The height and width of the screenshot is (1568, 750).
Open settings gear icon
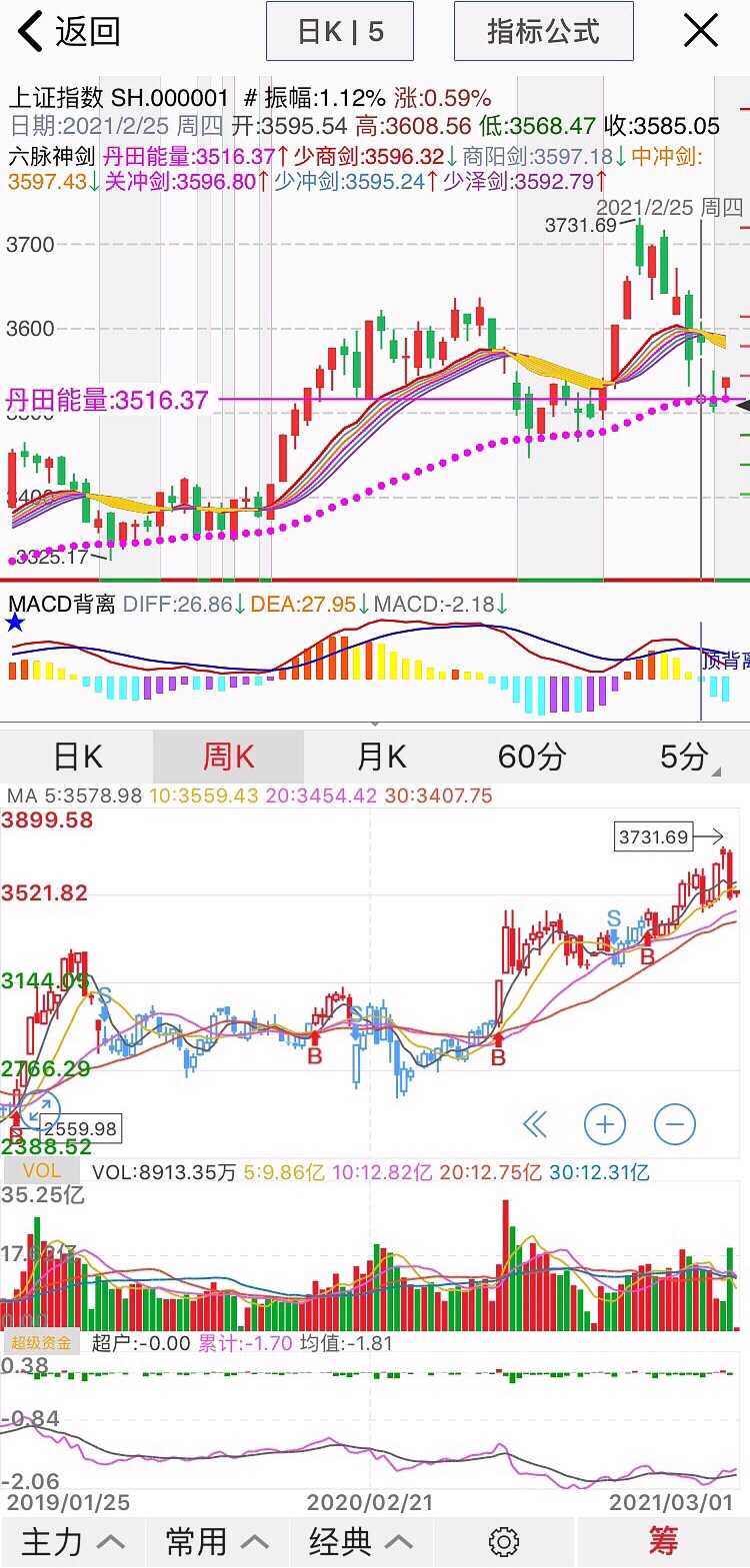[x=503, y=1542]
